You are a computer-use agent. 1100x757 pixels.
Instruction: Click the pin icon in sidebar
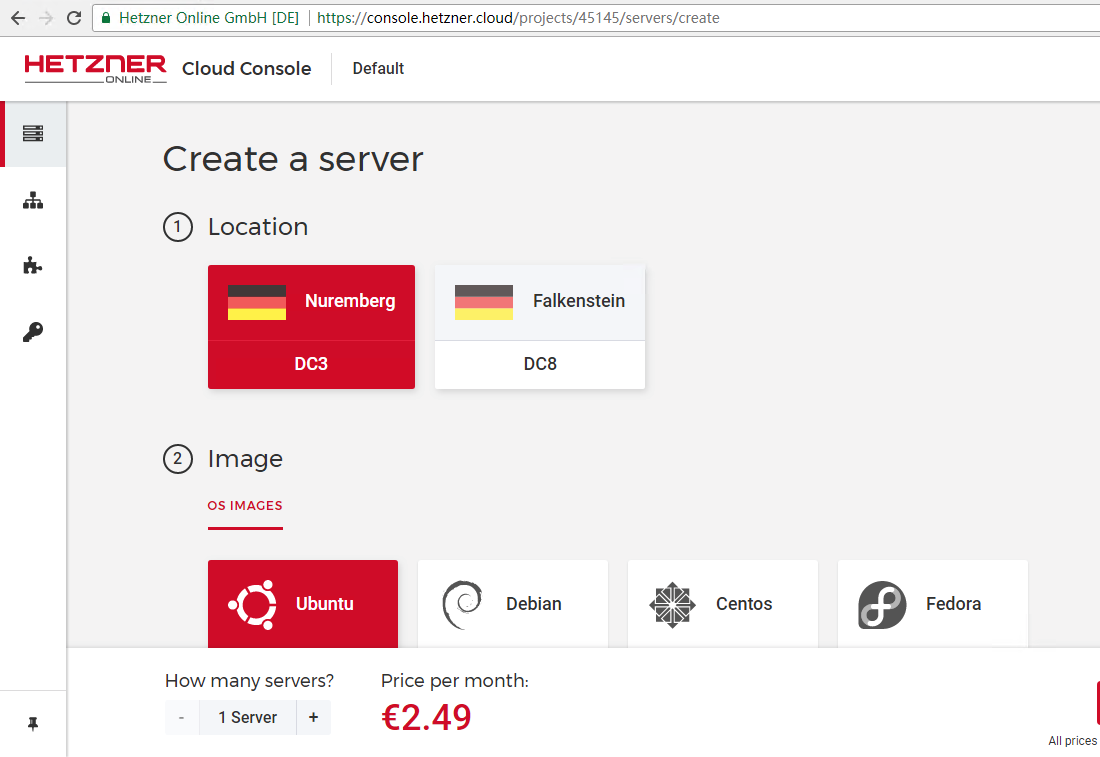click(33, 724)
